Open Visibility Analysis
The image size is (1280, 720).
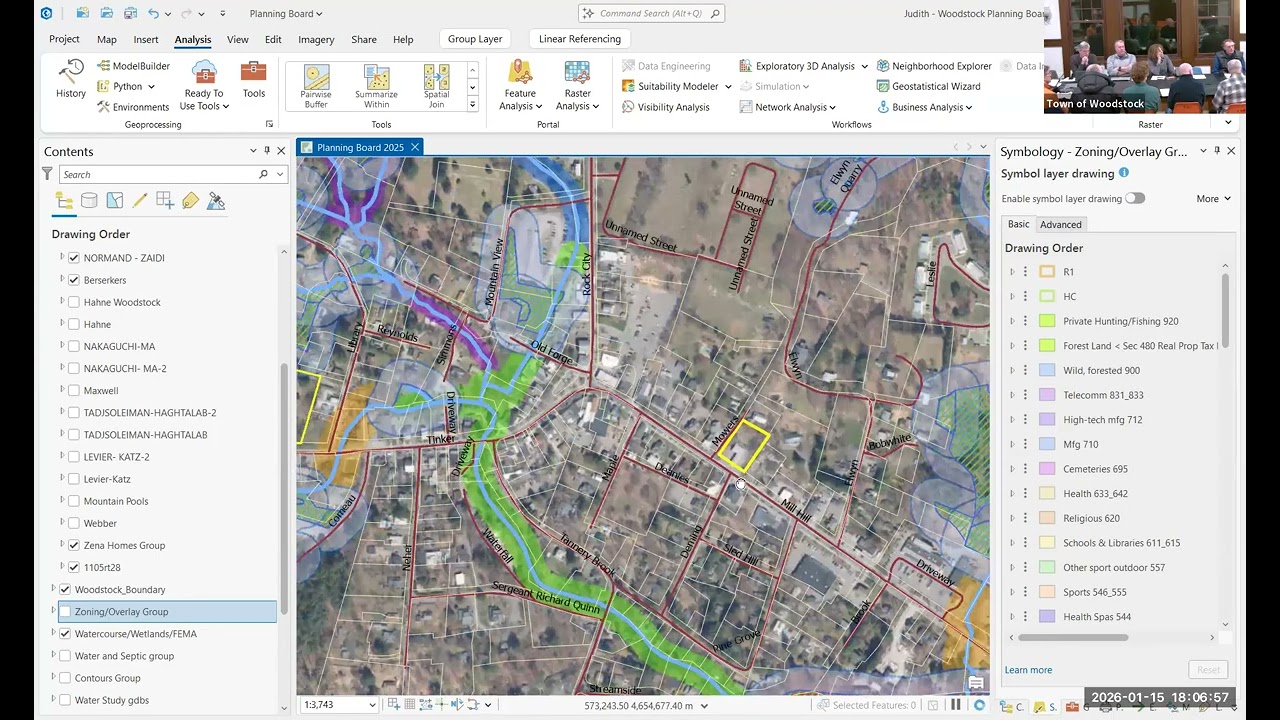[x=665, y=107]
